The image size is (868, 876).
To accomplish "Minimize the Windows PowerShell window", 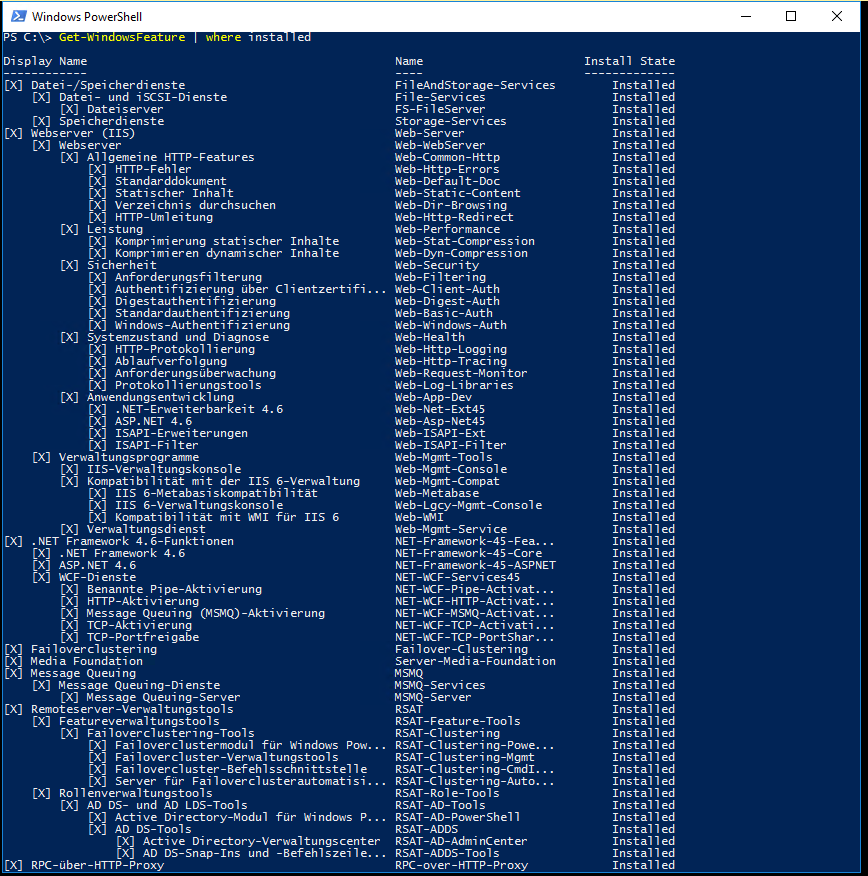I will point(746,16).
